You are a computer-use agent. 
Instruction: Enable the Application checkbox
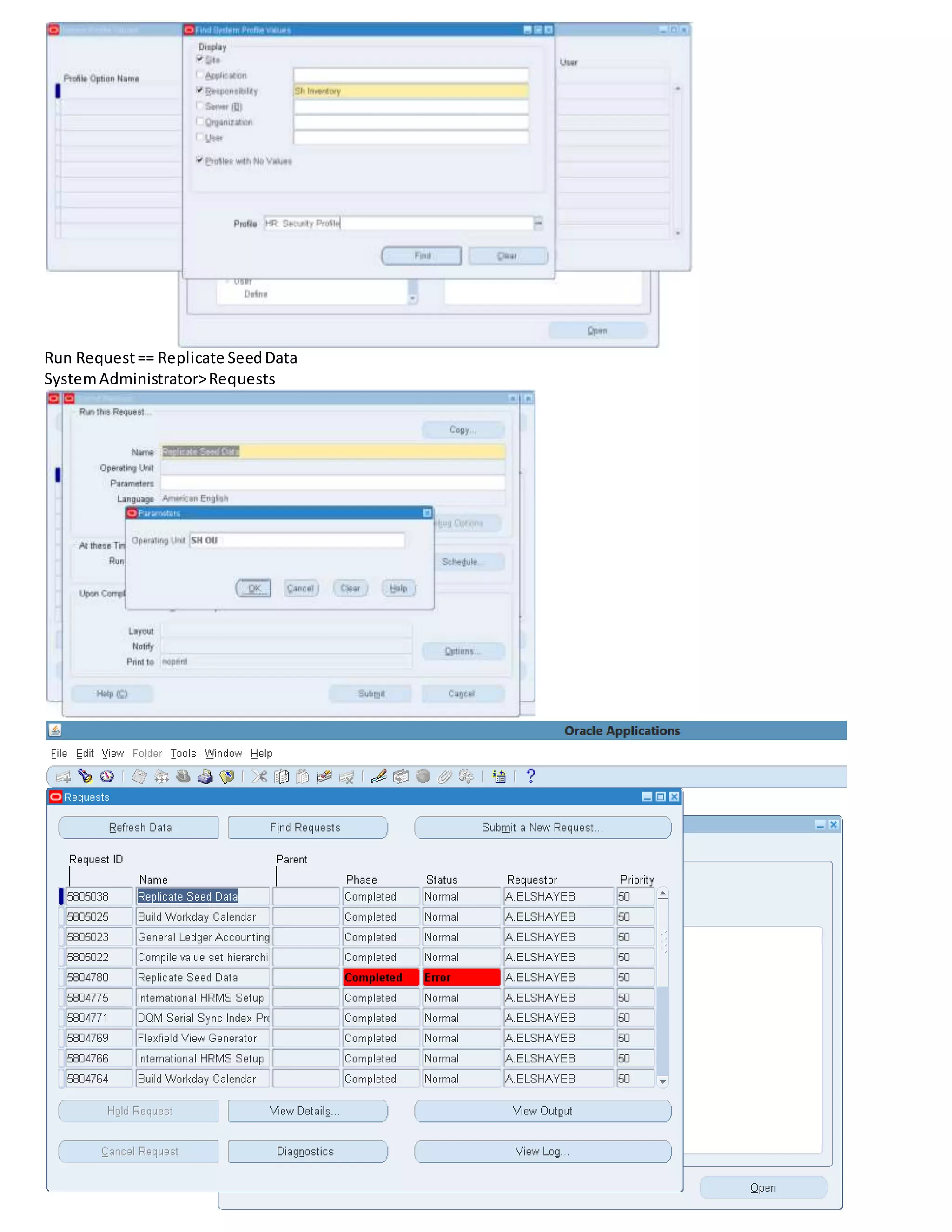199,74
